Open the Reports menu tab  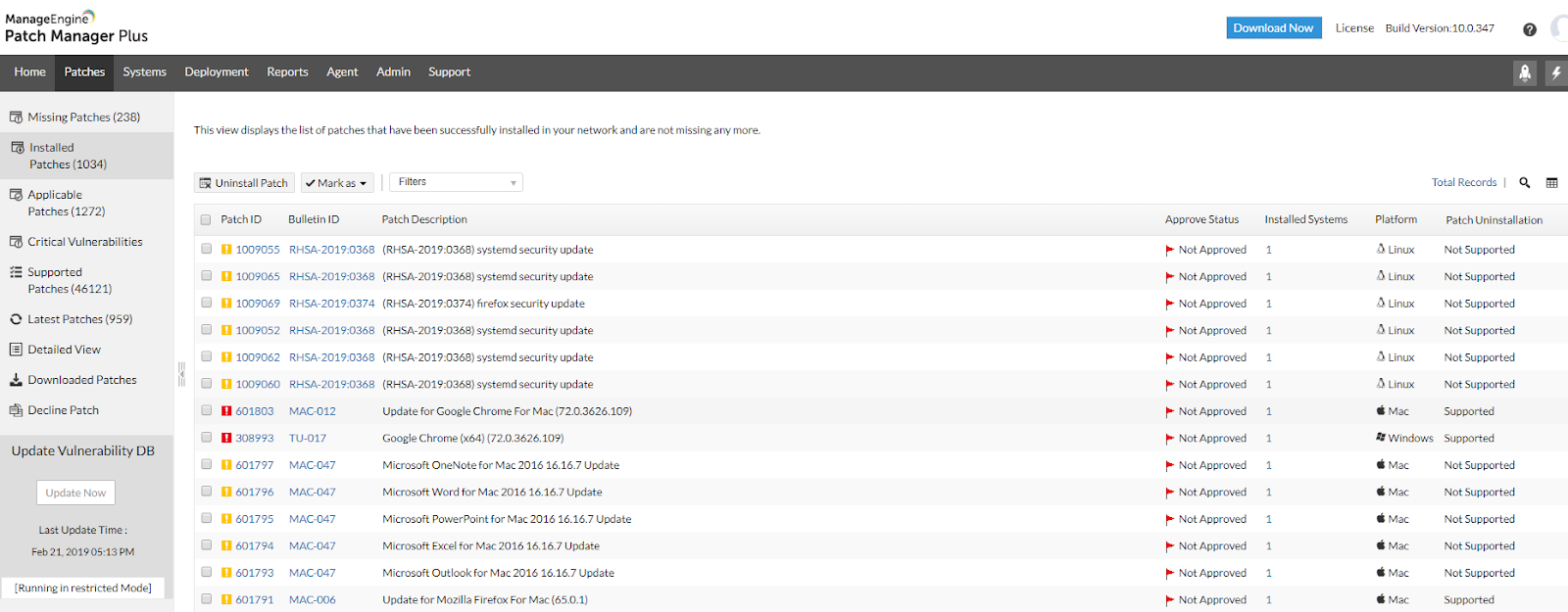pos(287,72)
